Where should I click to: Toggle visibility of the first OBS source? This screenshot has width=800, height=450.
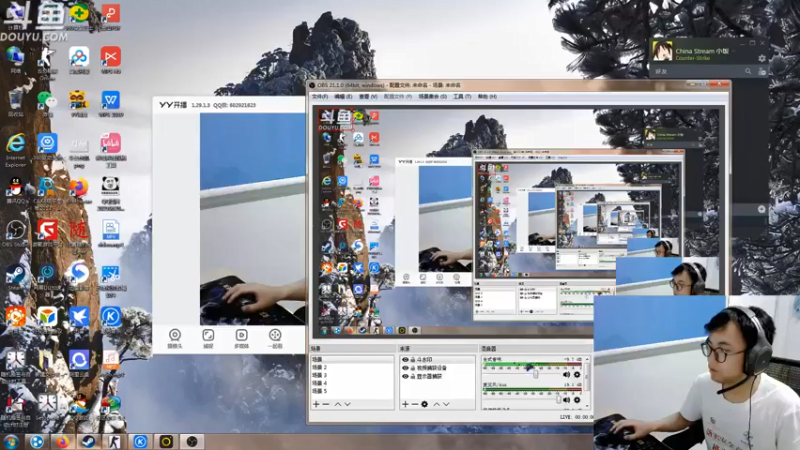[x=405, y=360]
